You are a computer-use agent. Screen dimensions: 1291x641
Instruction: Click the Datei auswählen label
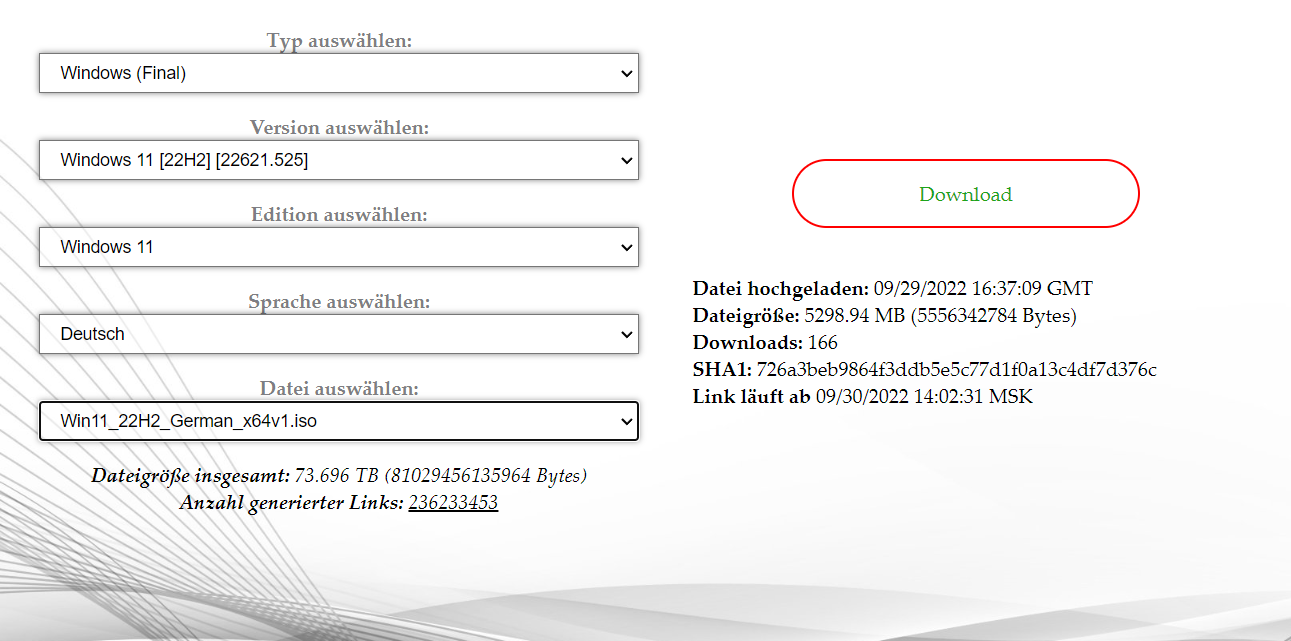[x=339, y=389]
